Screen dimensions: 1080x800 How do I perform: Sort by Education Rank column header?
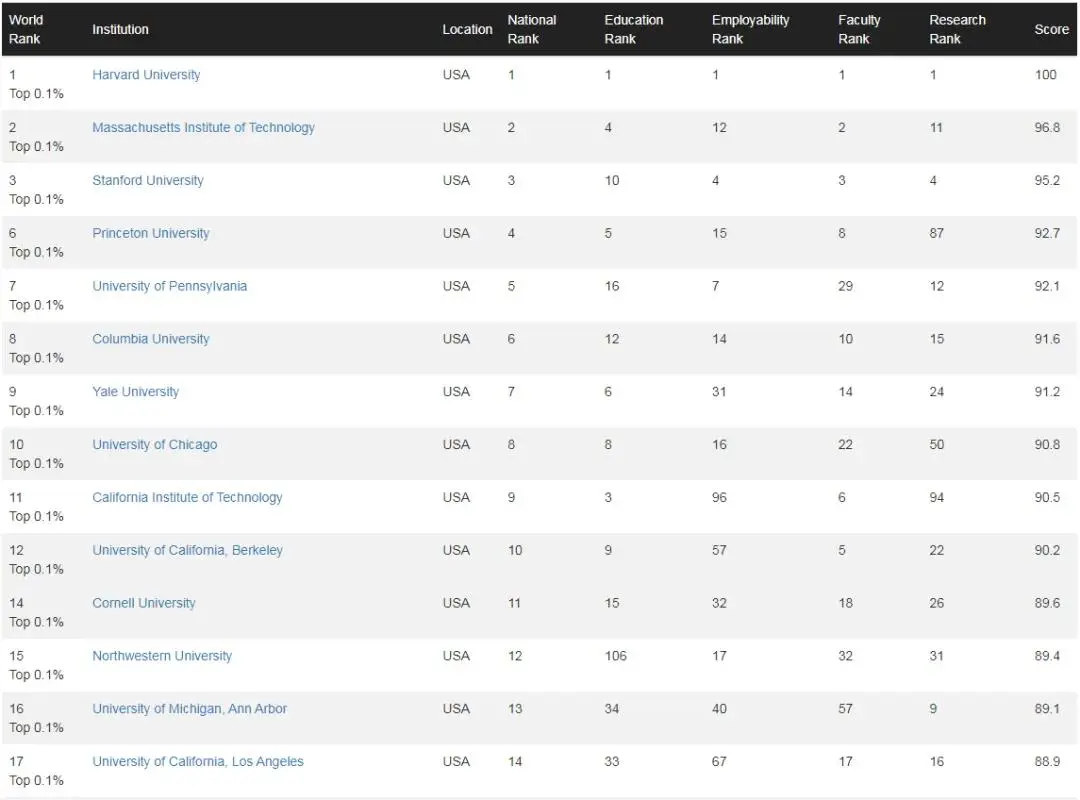(634, 29)
